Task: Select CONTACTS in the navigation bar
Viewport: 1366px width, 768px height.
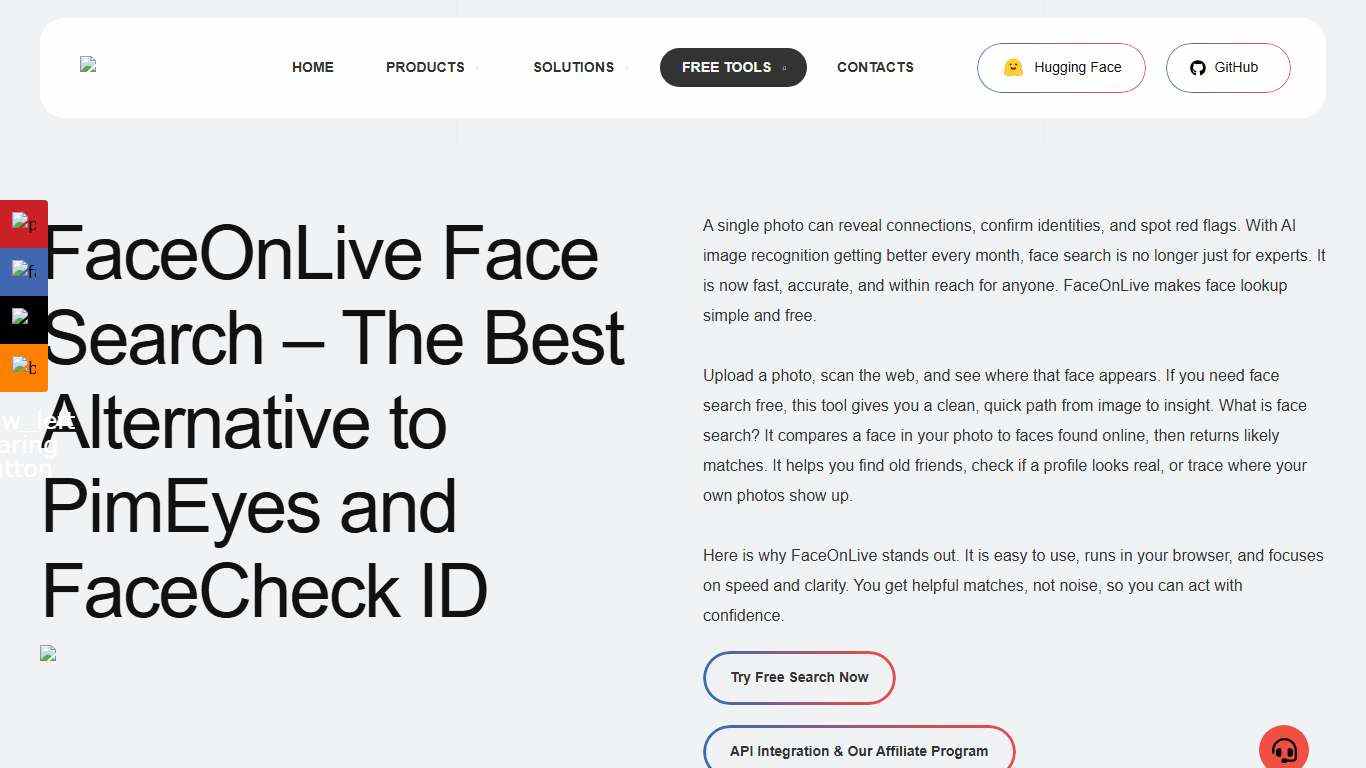Action: point(875,67)
